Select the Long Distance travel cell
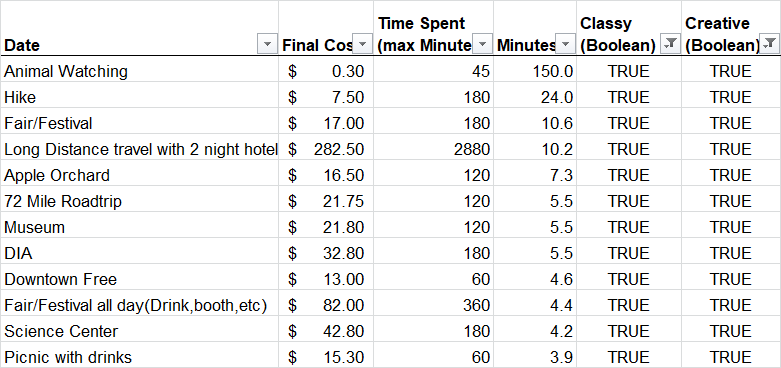This screenshot has width=781, height=368. point(139,149)
